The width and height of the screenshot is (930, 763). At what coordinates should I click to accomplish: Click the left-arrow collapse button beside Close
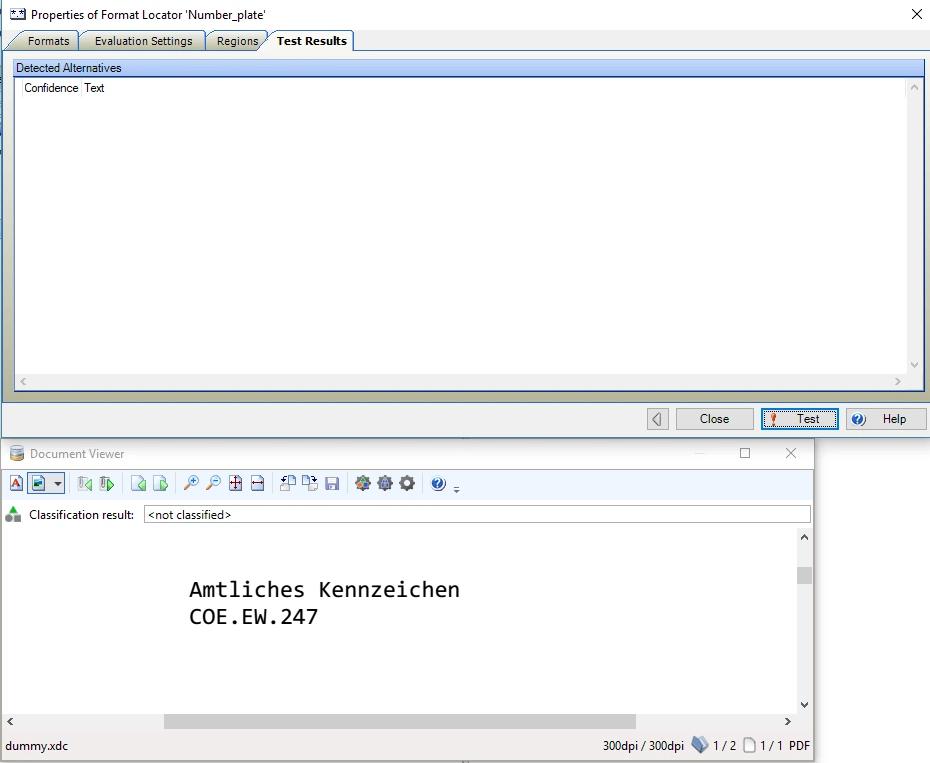click(x=657, y=419)
